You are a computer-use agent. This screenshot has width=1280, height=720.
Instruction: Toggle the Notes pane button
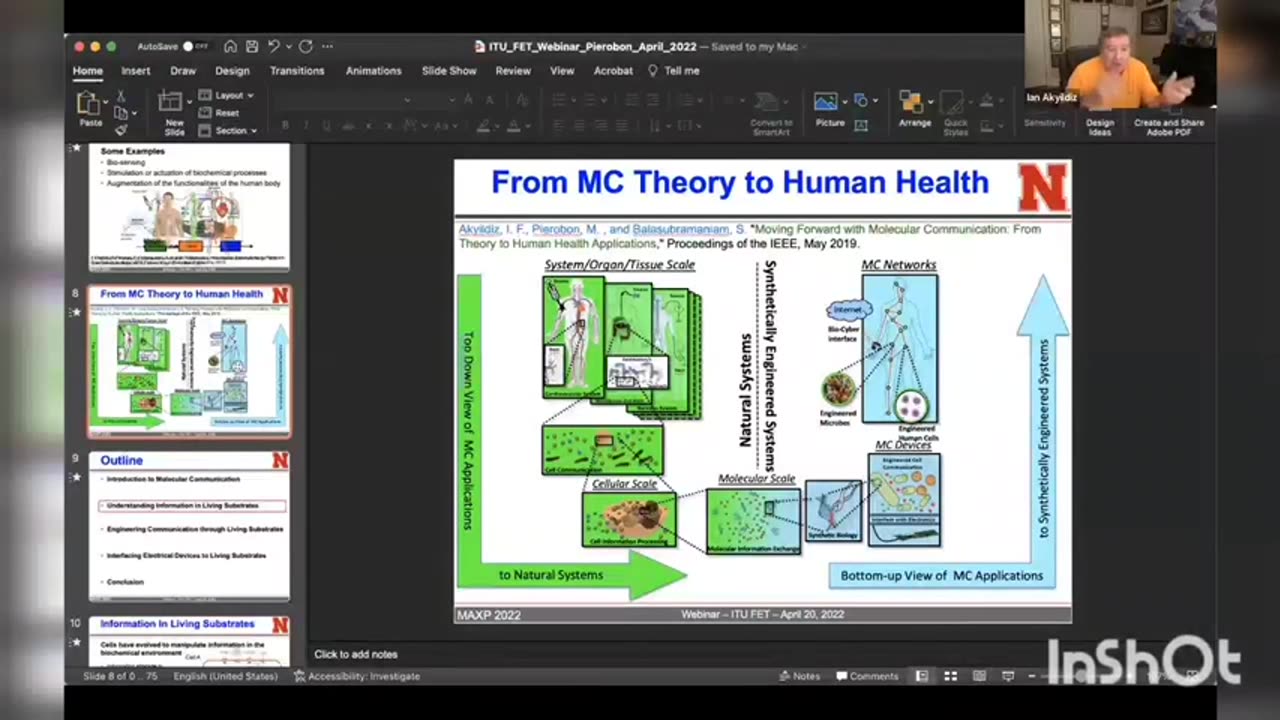click(x=800, y=676)
